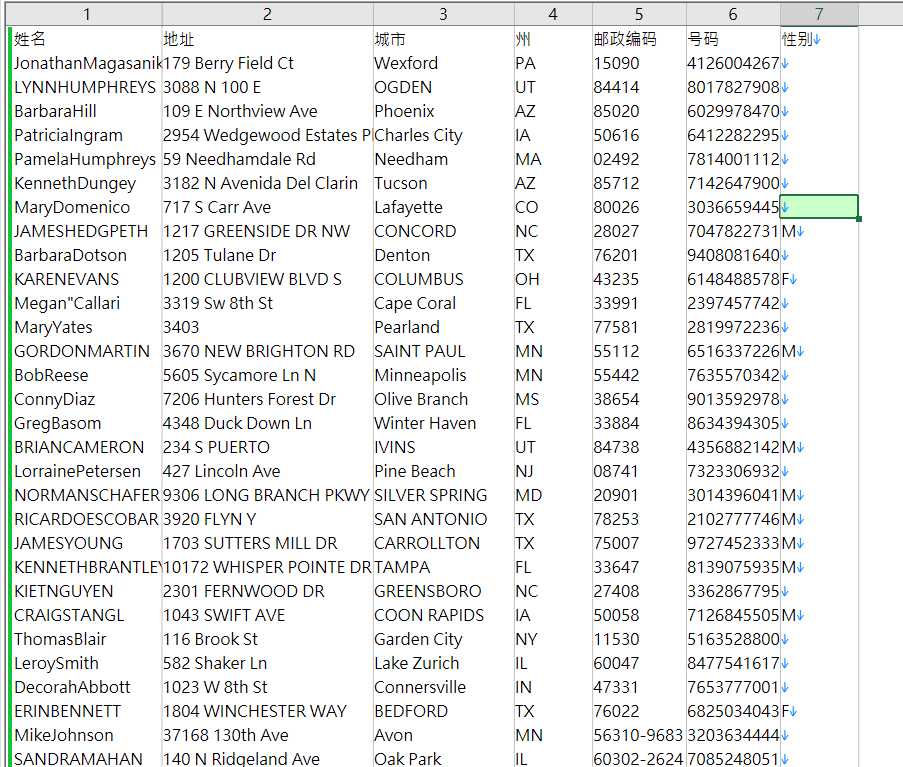The height and width of the screenshot is (767, 903).
Task: Click state cell NY
Action: [553, 639]
